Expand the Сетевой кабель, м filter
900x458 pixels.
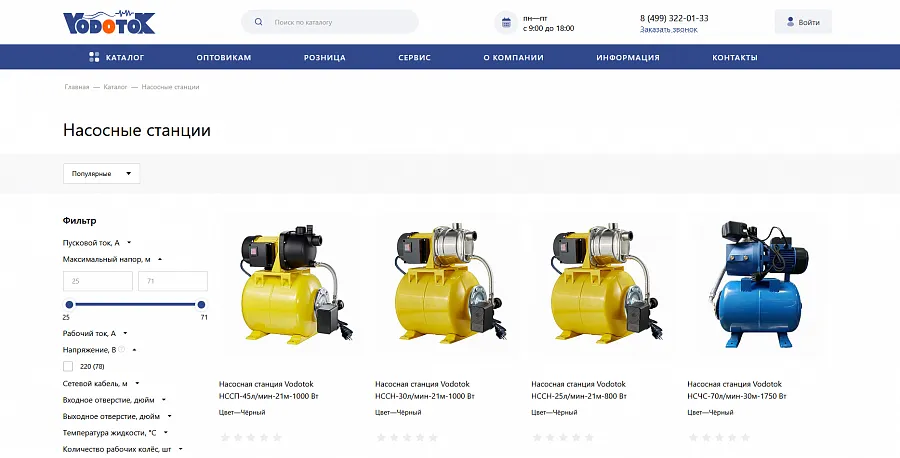tap(101, 383)
